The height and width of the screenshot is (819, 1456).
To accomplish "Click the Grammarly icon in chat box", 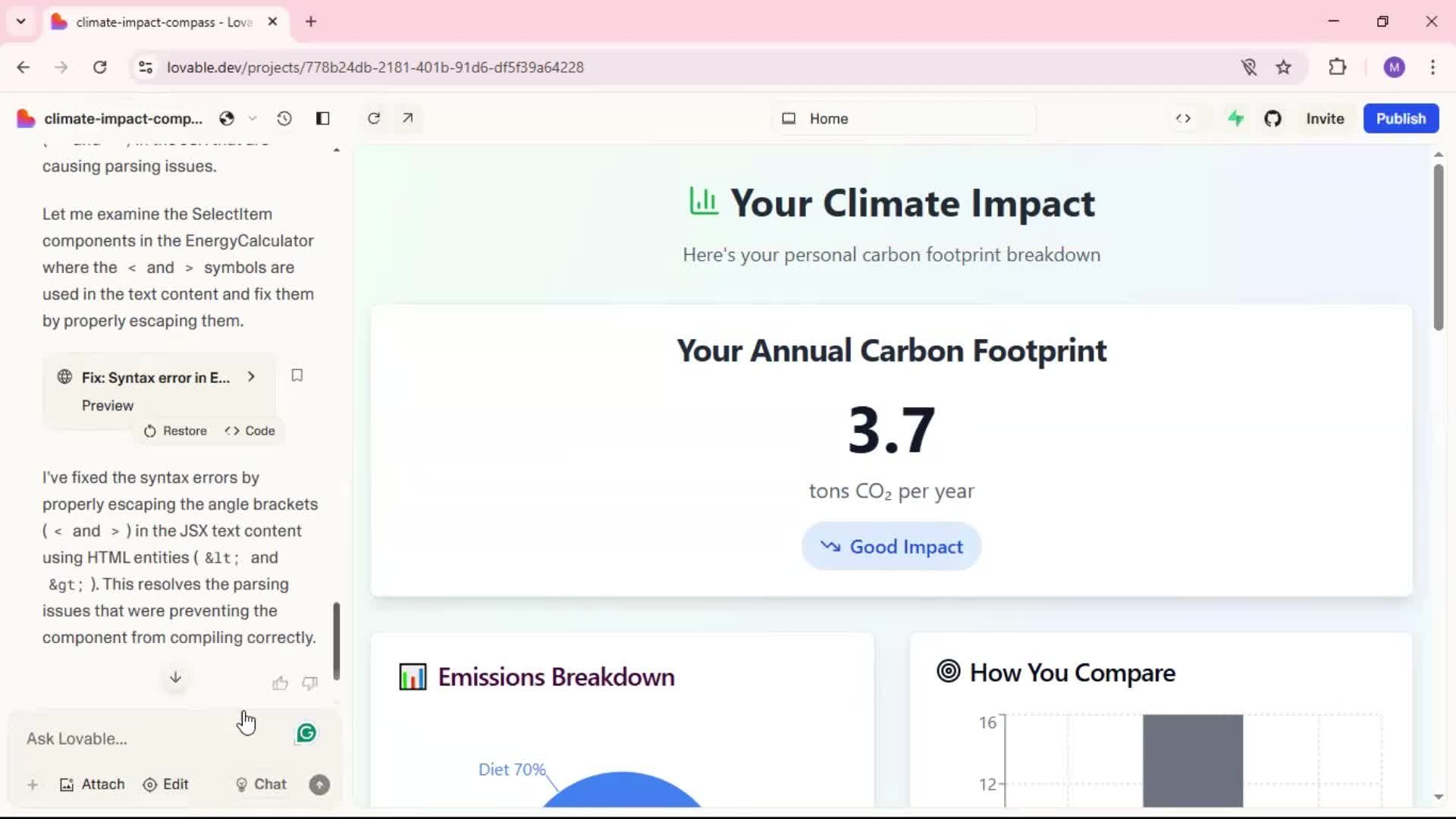I will pyautogui.click(x=306, y=733).
